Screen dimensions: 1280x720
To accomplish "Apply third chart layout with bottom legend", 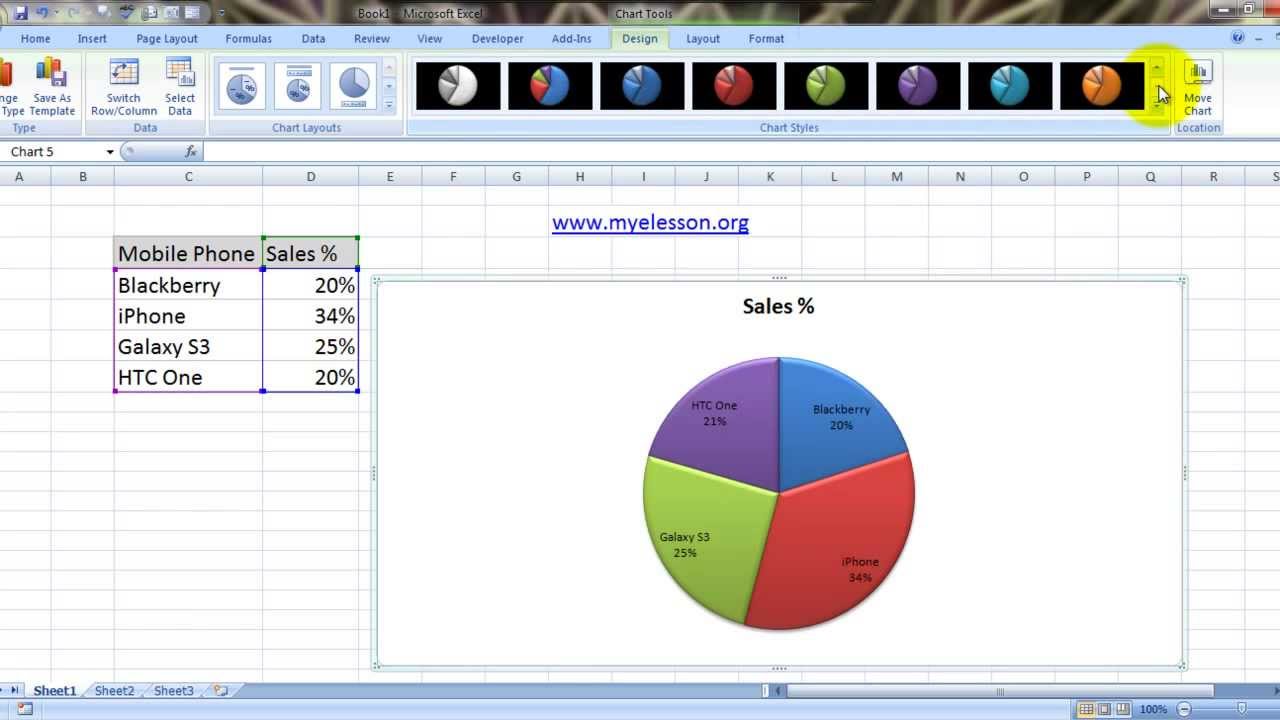I will pos(354,87).
